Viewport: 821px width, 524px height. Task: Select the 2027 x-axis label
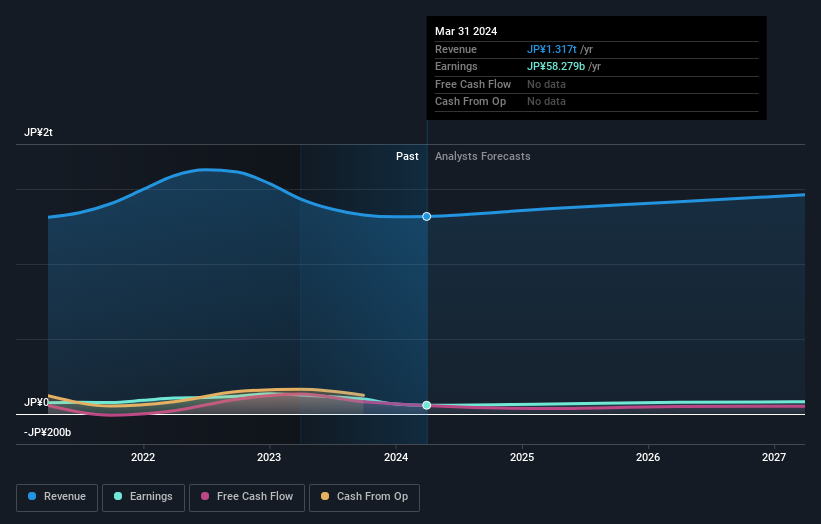tap(774, 457)
